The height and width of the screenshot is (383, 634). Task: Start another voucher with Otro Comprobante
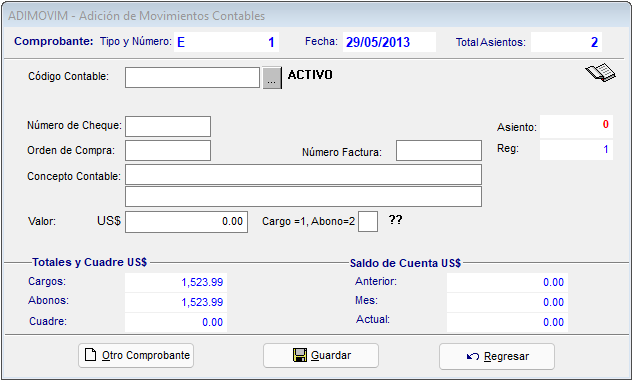click(136, 355)
